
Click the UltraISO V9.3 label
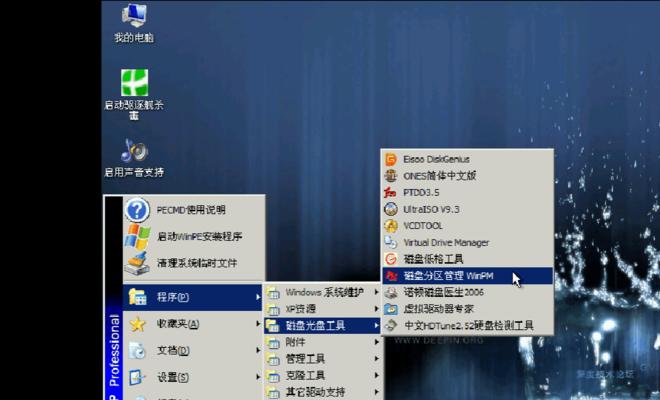(431, 209)
